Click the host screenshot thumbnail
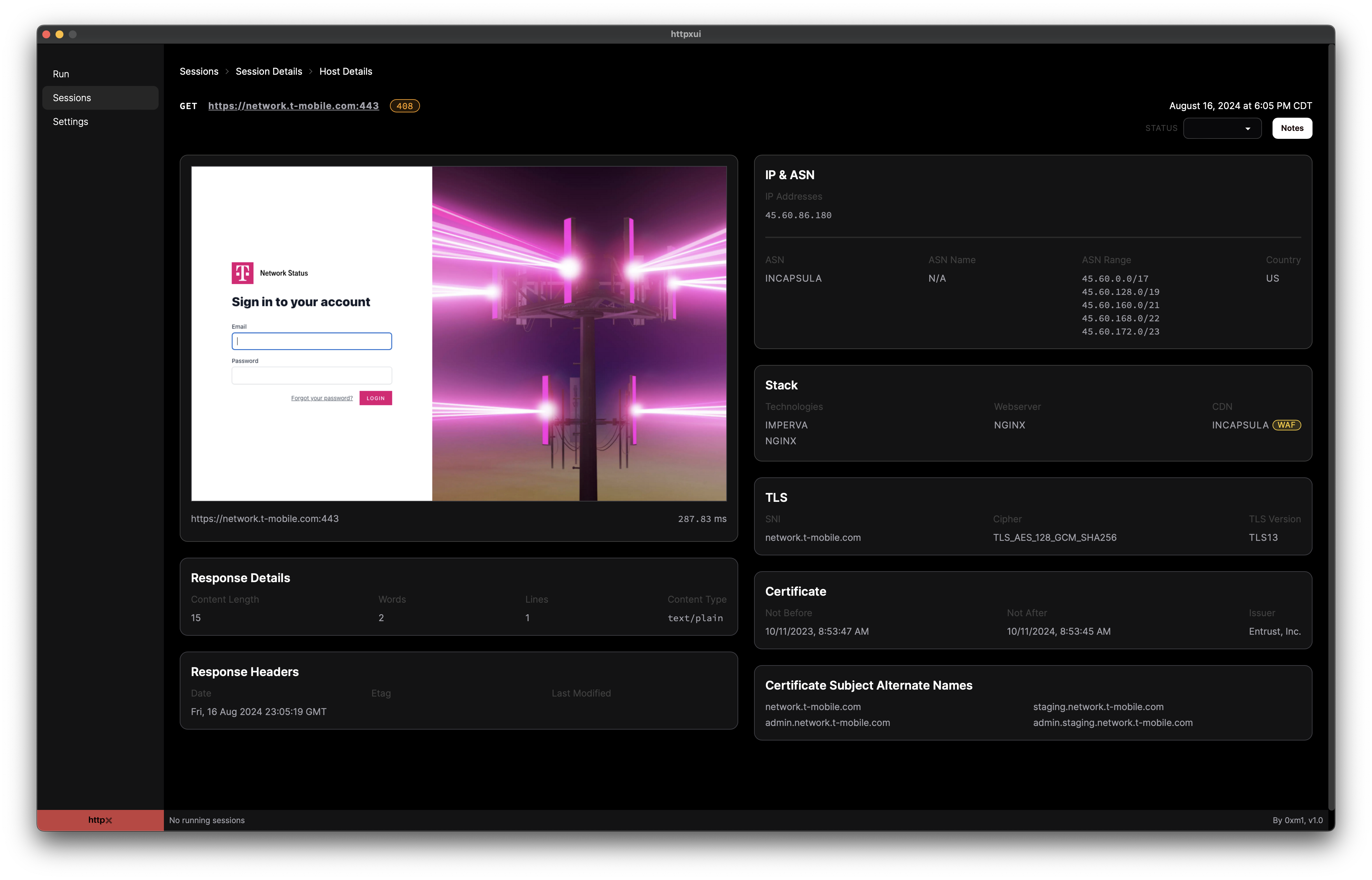Image resolution: width=1372 pixels, height=880 pixels. click(x=459, y=334)
